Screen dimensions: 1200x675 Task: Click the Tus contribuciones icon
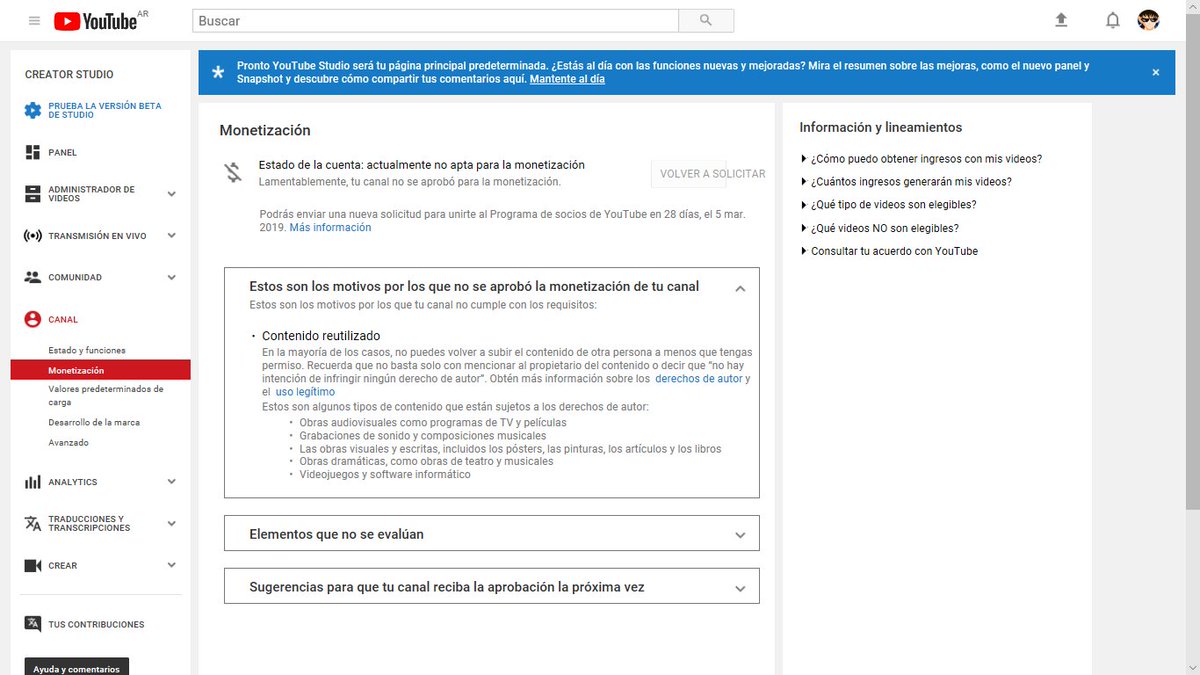(33, 624)
